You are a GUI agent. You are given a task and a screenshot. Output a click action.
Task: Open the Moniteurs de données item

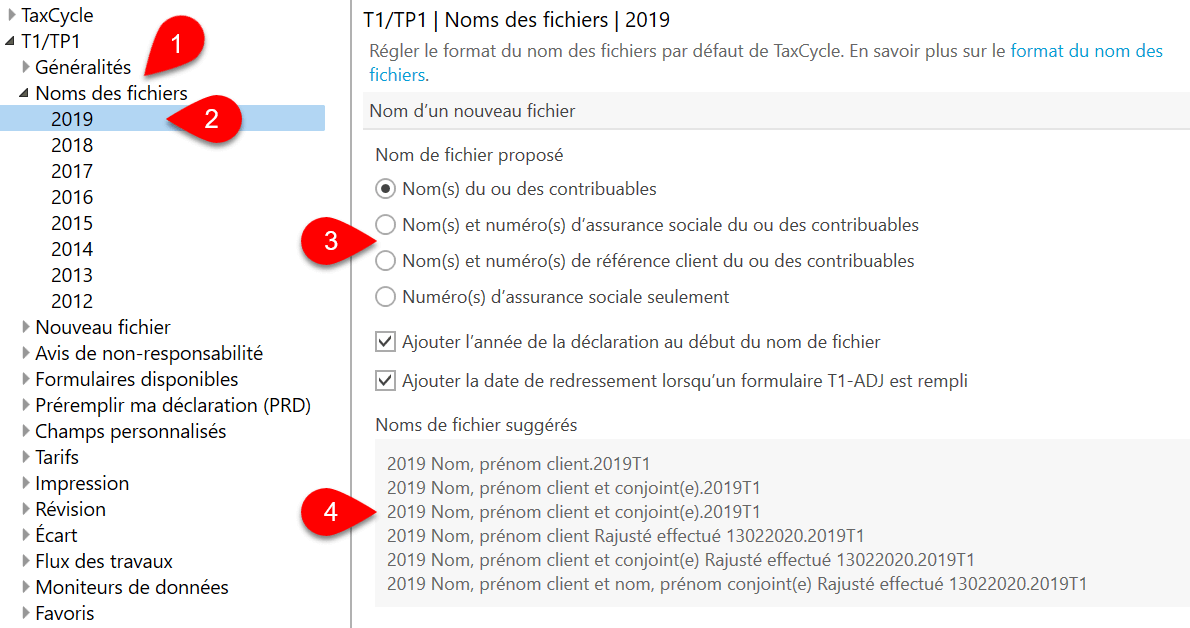point(132,587)
